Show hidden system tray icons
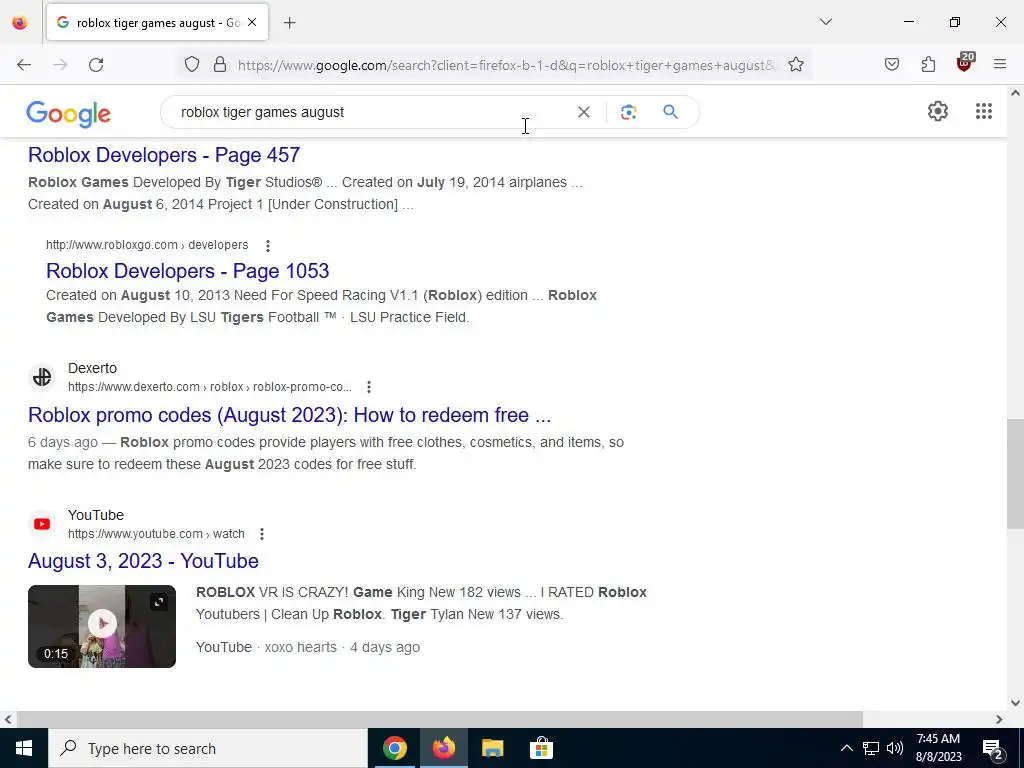This screenshot has width=1024, height=768. tap(846, 748)
